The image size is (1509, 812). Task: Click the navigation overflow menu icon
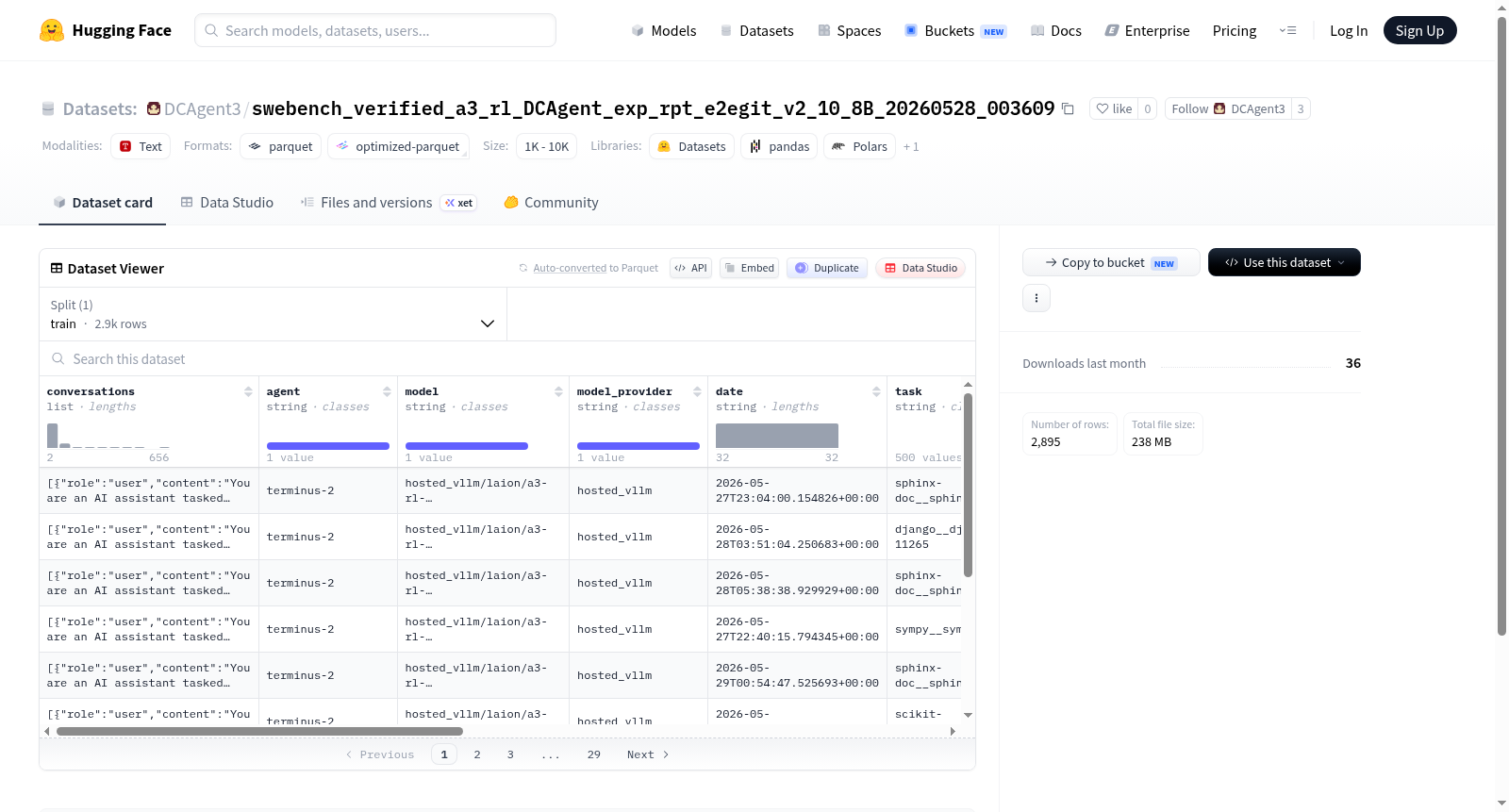tap(1287, 30)
